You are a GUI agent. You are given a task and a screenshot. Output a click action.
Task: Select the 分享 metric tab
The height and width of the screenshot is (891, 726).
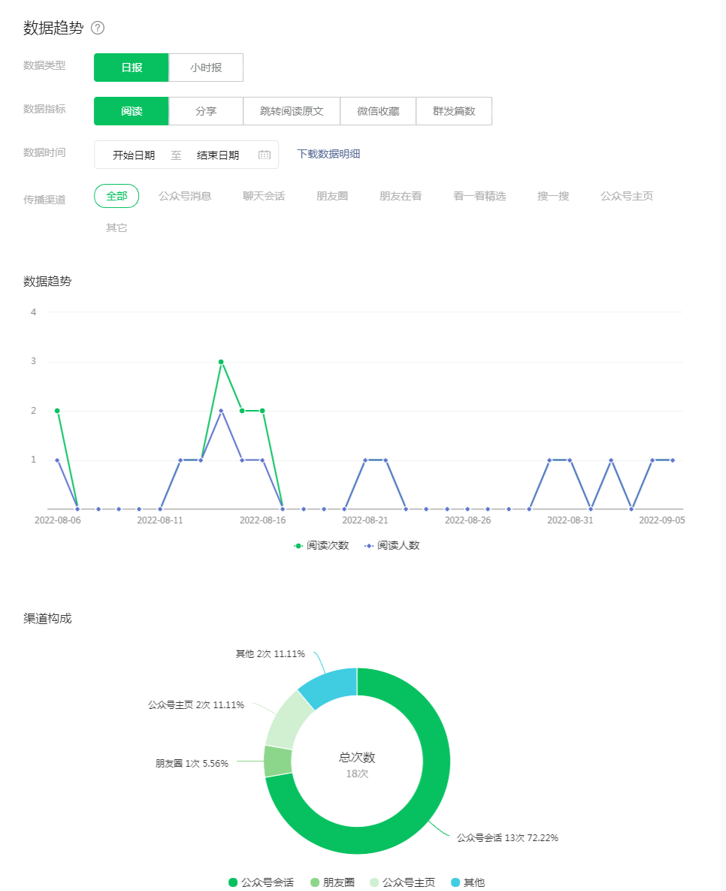point(206,111)
